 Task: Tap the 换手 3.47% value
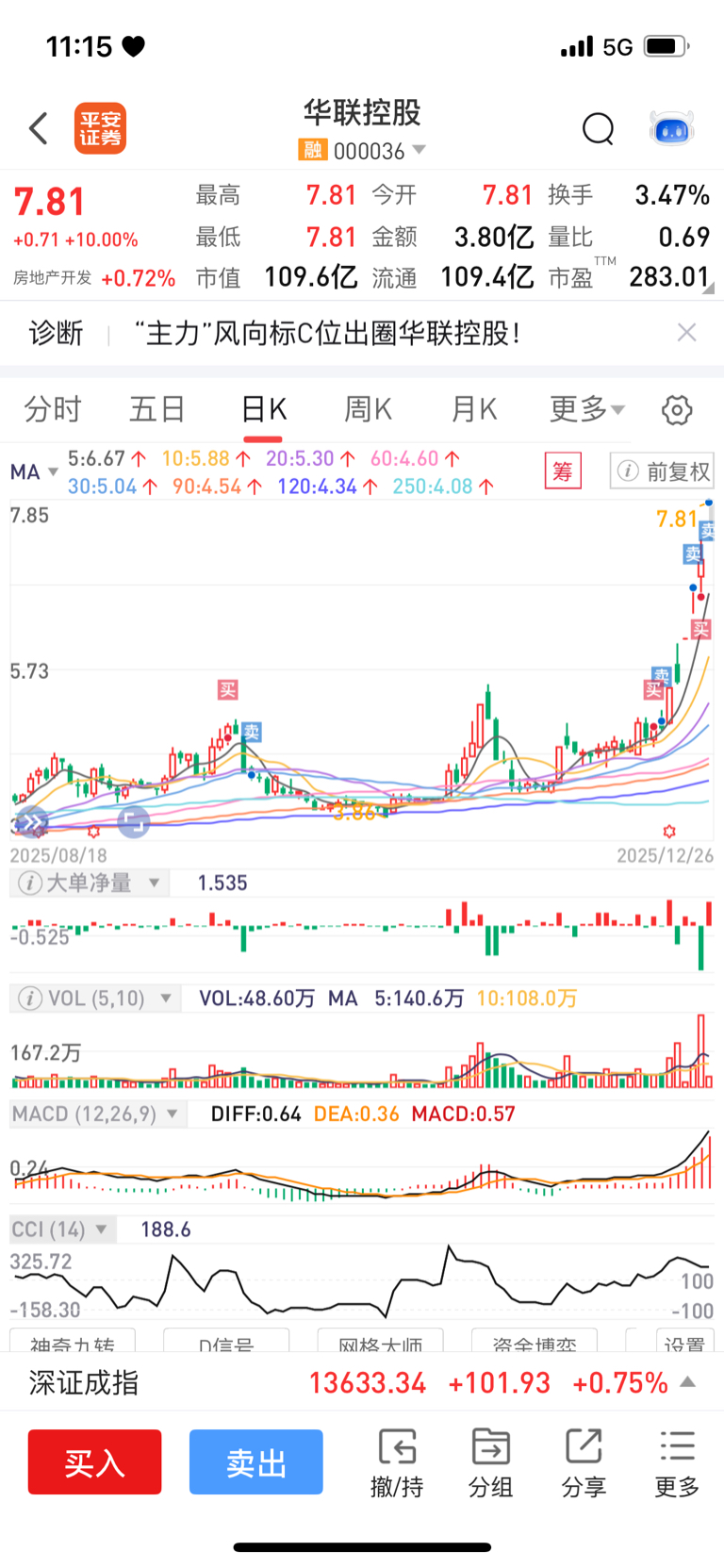click(x=672, y=195)
